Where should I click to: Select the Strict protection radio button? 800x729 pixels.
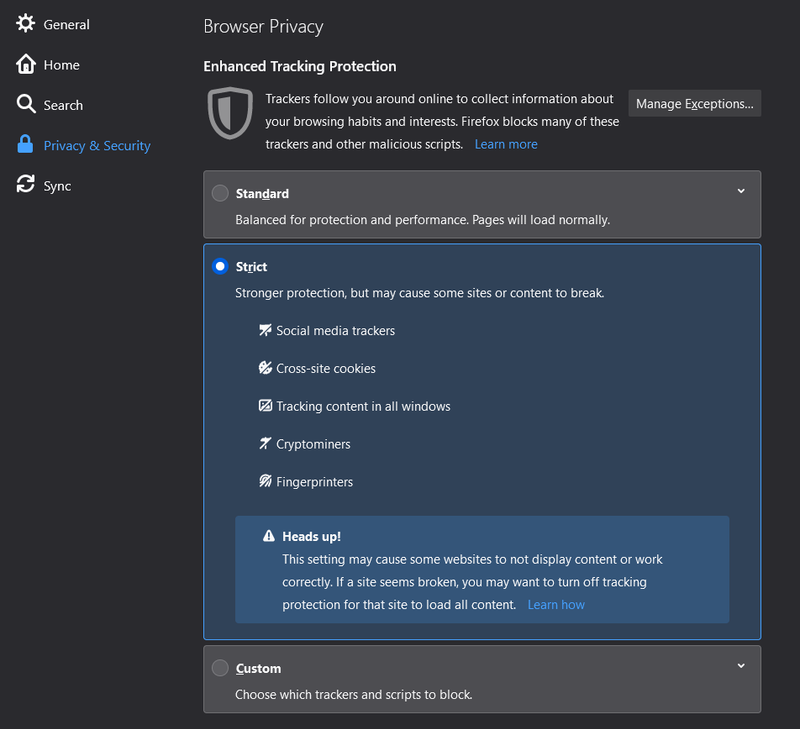(220, 266)
